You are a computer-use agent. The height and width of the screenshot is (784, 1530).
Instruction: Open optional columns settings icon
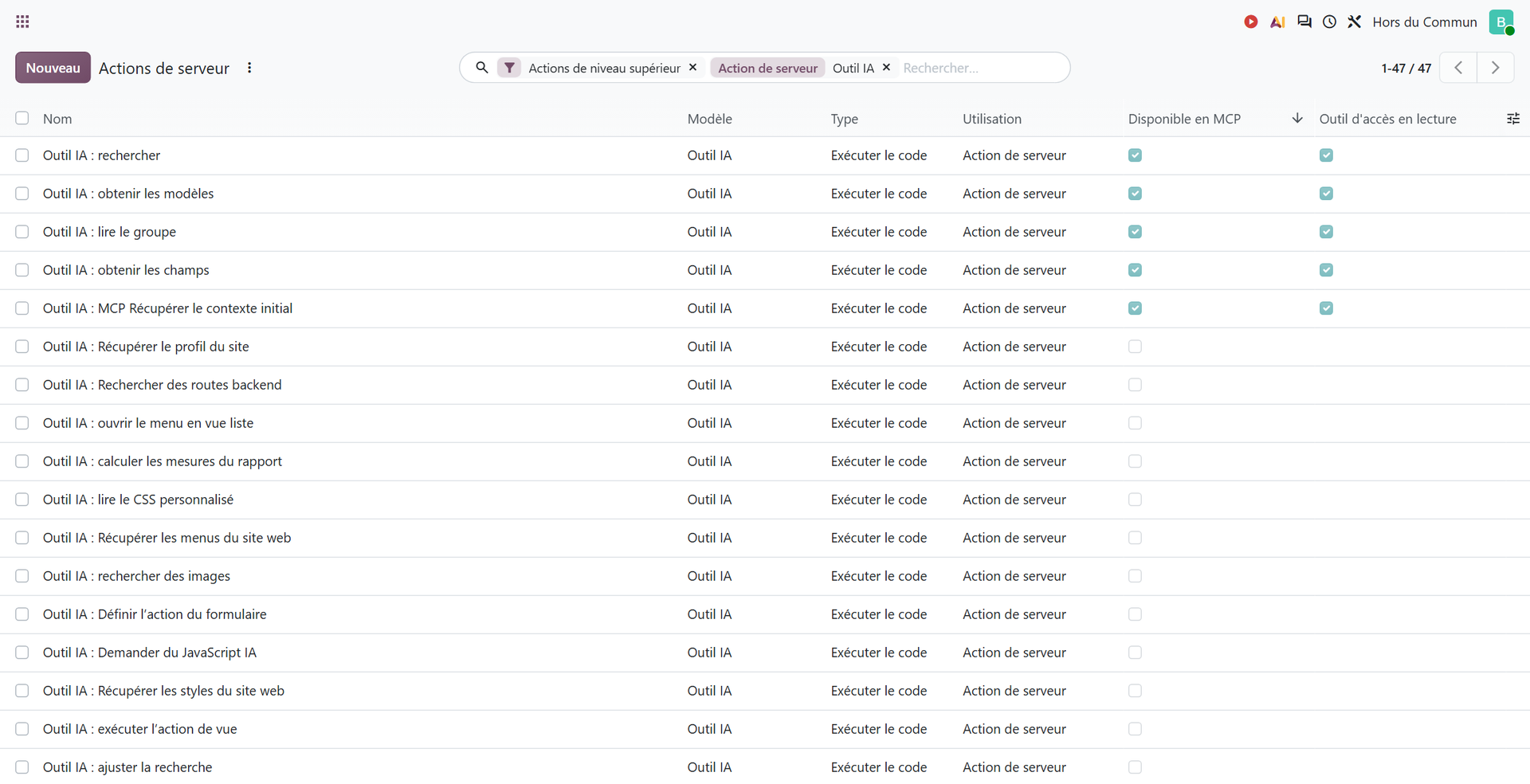tap(1513, 119)
